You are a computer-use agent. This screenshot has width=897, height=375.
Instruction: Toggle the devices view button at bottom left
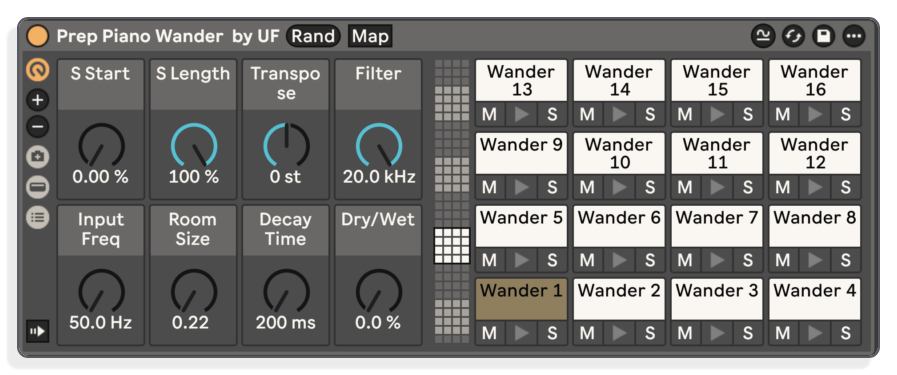pyautogui.click(x=38, y=331)
